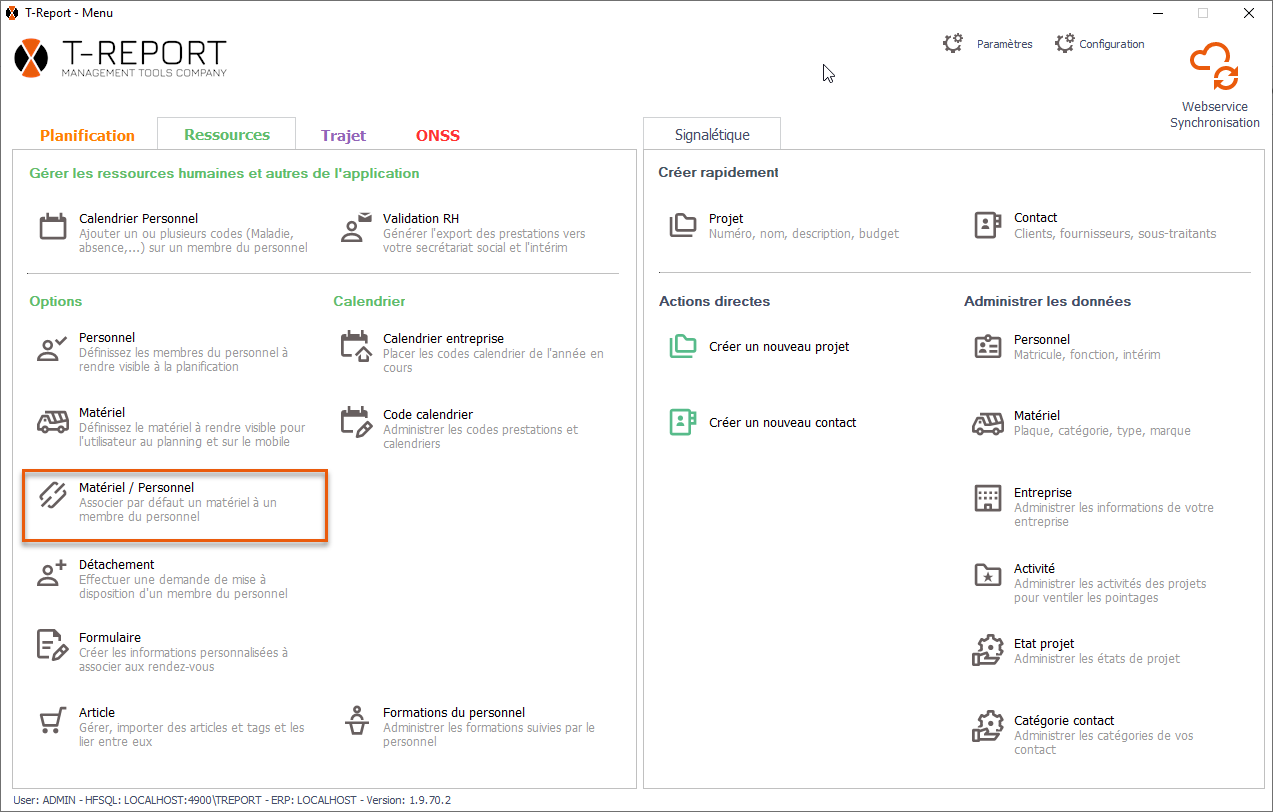Select the Signalétique tab

tap(712, 134)
